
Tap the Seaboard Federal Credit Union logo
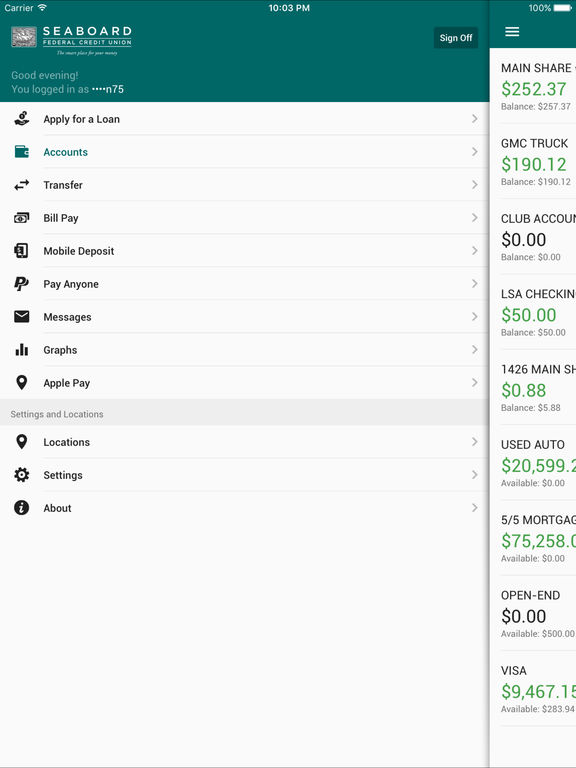click(x=72, y=40)
